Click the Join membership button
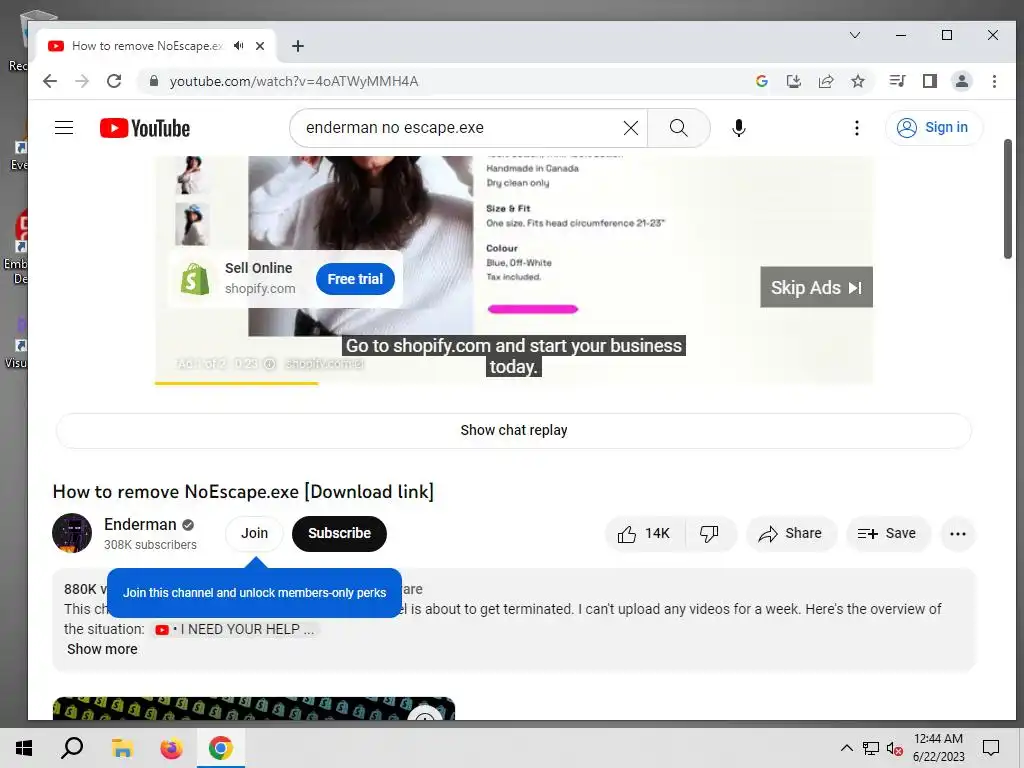The width and height of the screenshot is (1024, 768). pyautogui.click(x=254, y=534)
